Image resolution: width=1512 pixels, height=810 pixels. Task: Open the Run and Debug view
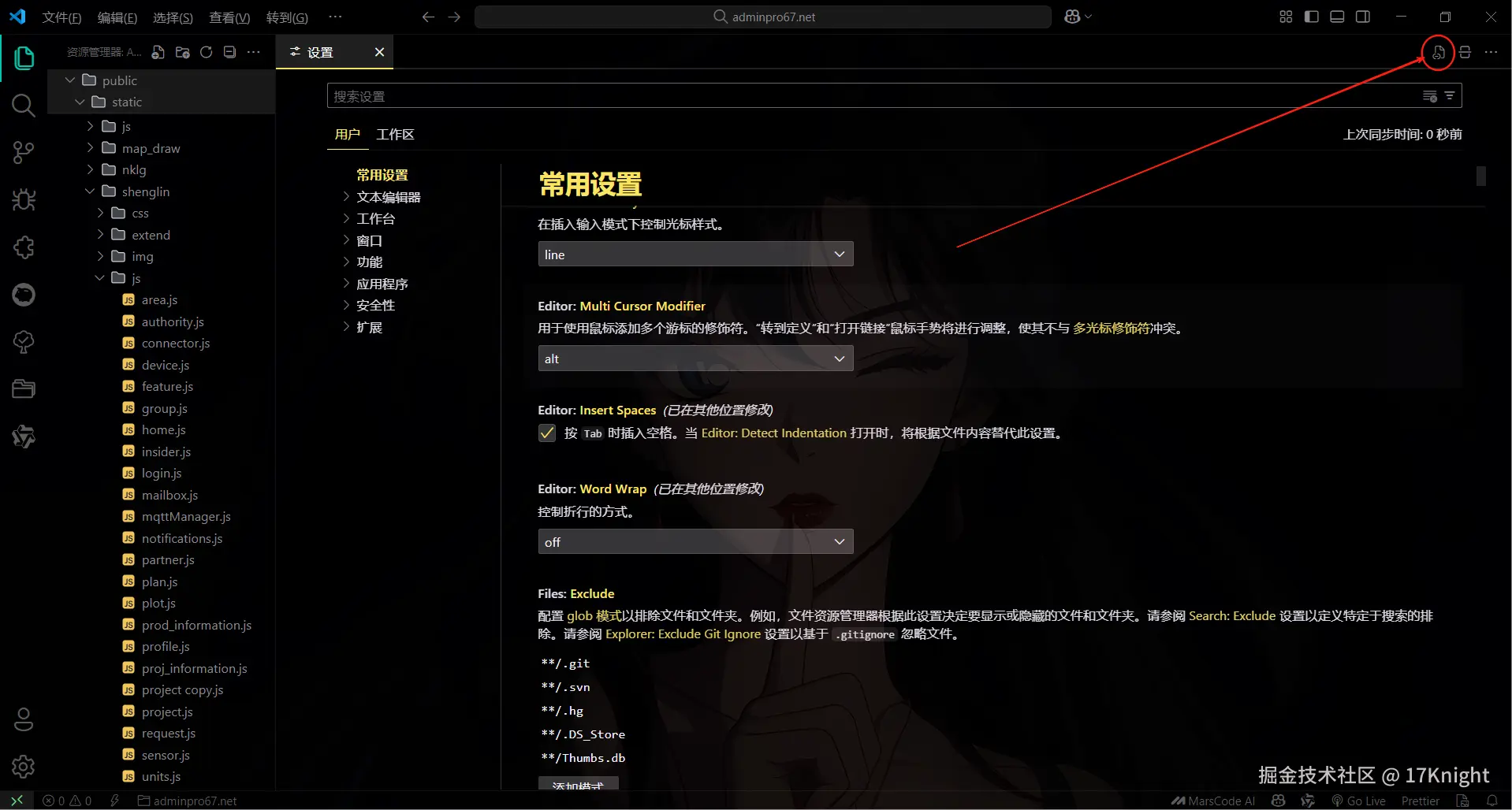[24, 199]
